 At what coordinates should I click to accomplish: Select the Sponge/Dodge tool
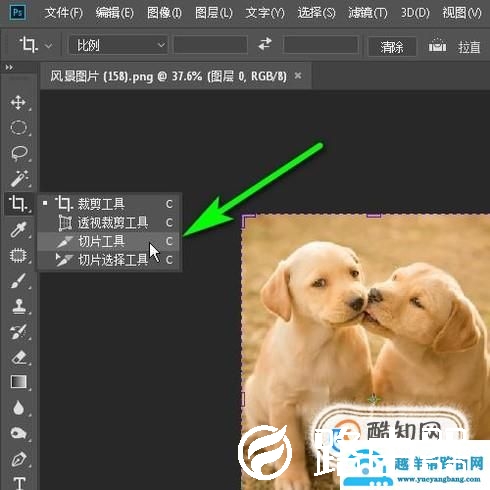coord(18,433)
